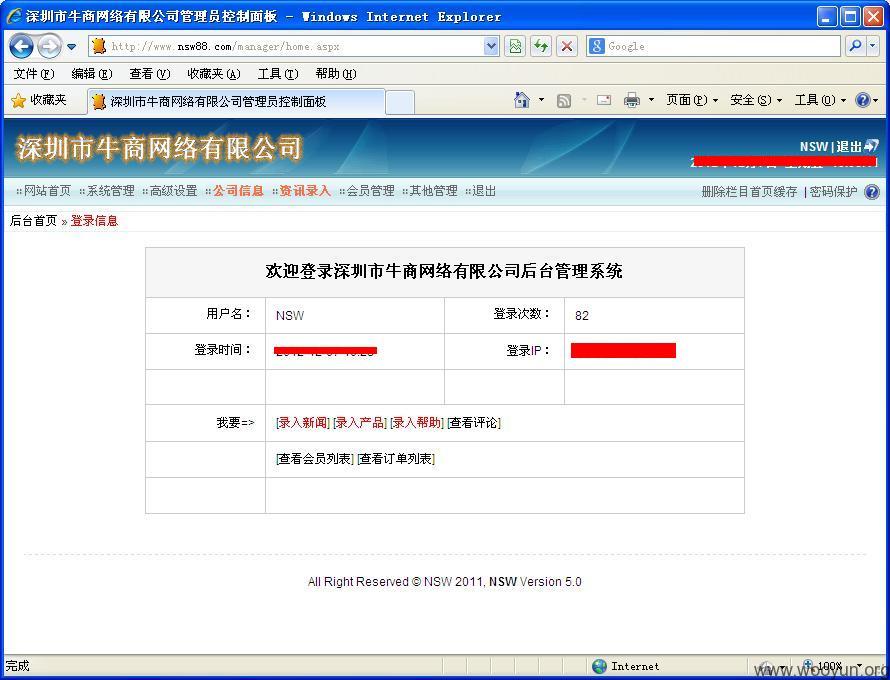The image size is (890, 680).
Task: Click the 查看会员列表 link
Action: (315, 459)
